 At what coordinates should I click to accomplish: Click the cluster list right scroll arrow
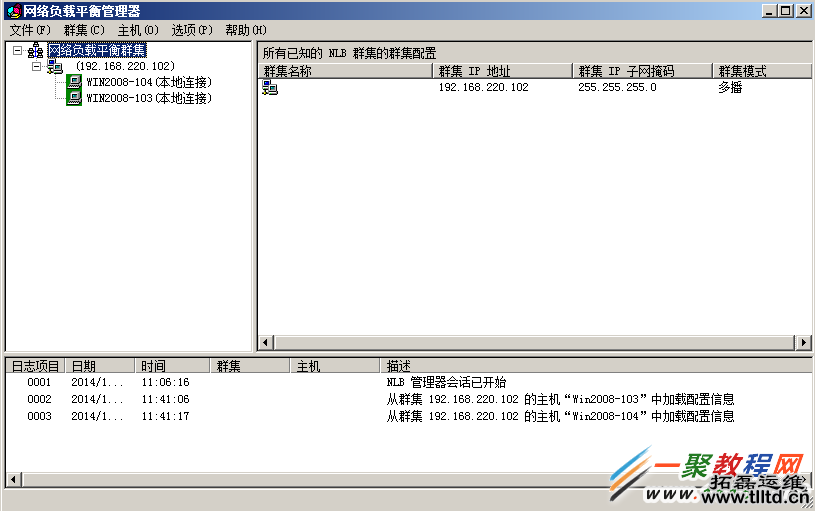pos(804,343)
